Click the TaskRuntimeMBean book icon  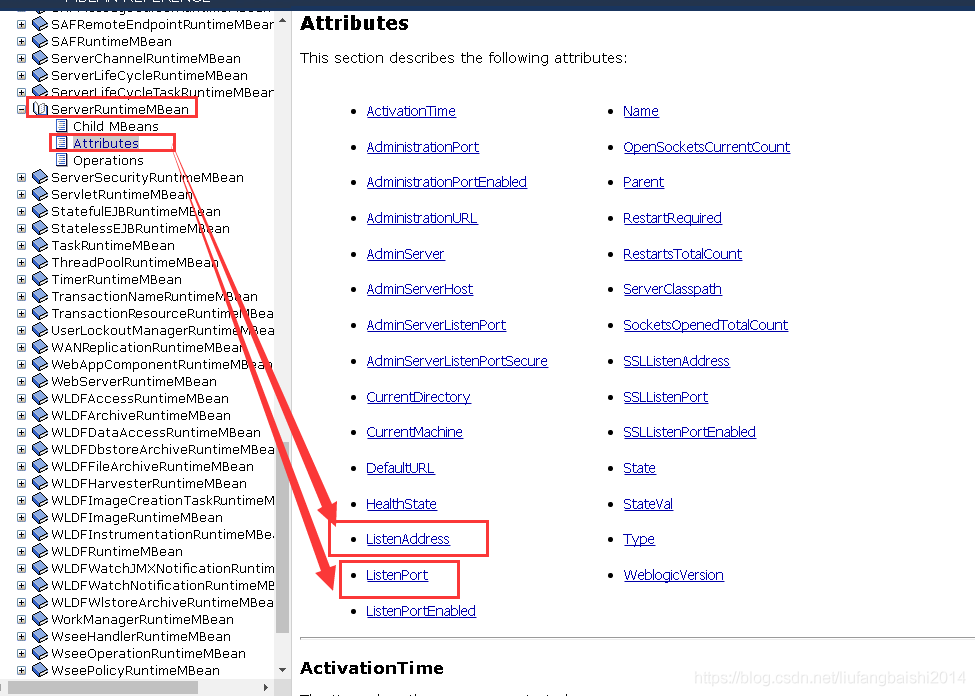tap(40, 245)
